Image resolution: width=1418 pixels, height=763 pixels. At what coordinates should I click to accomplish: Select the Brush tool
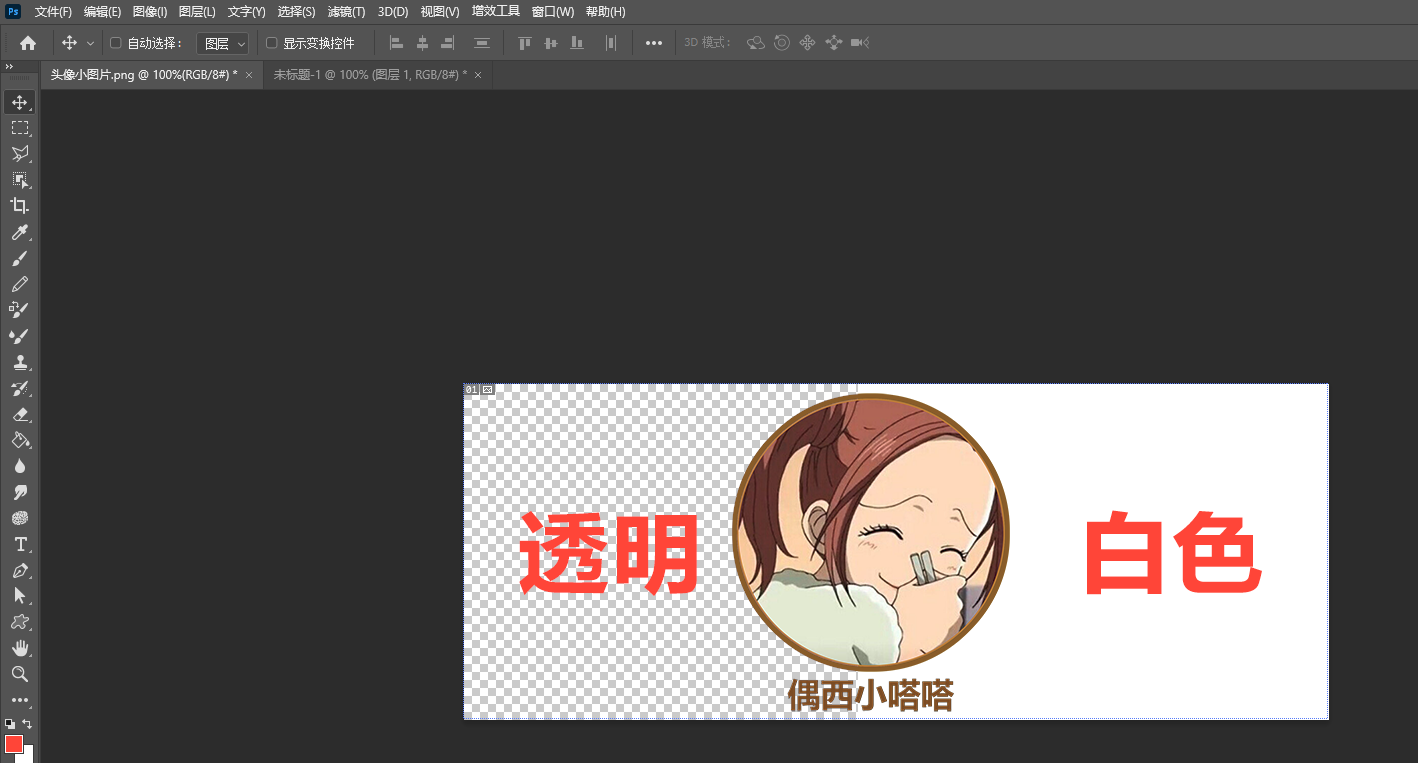(x=19, y=258)
